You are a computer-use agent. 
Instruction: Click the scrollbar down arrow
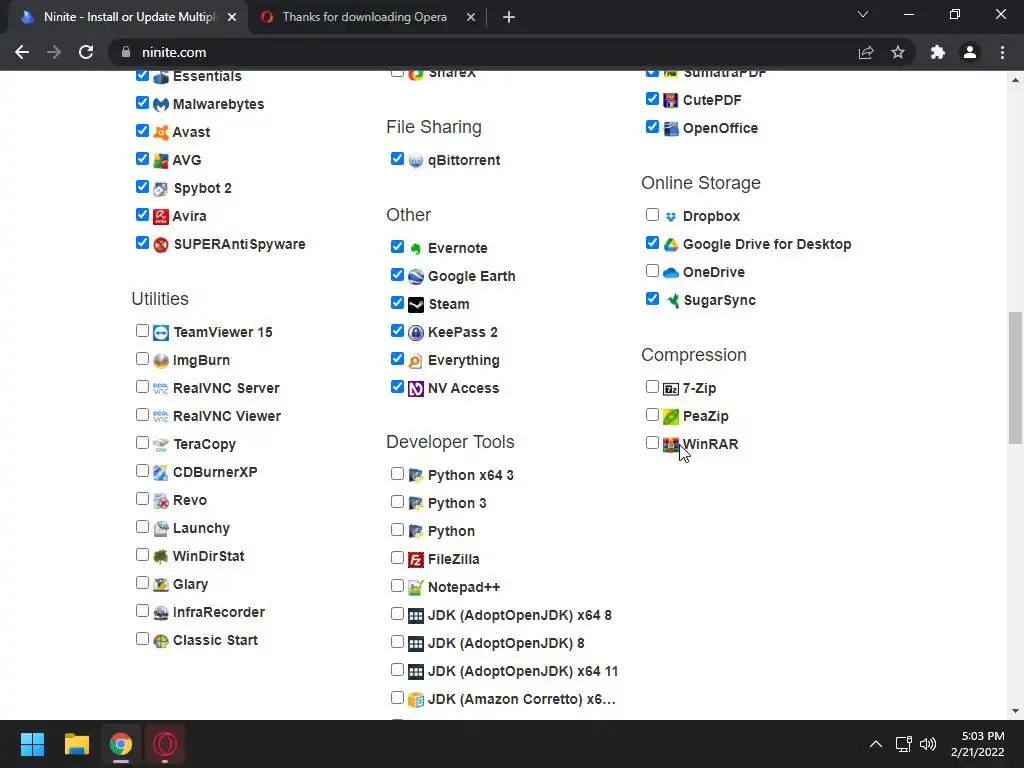[1015, 711]
